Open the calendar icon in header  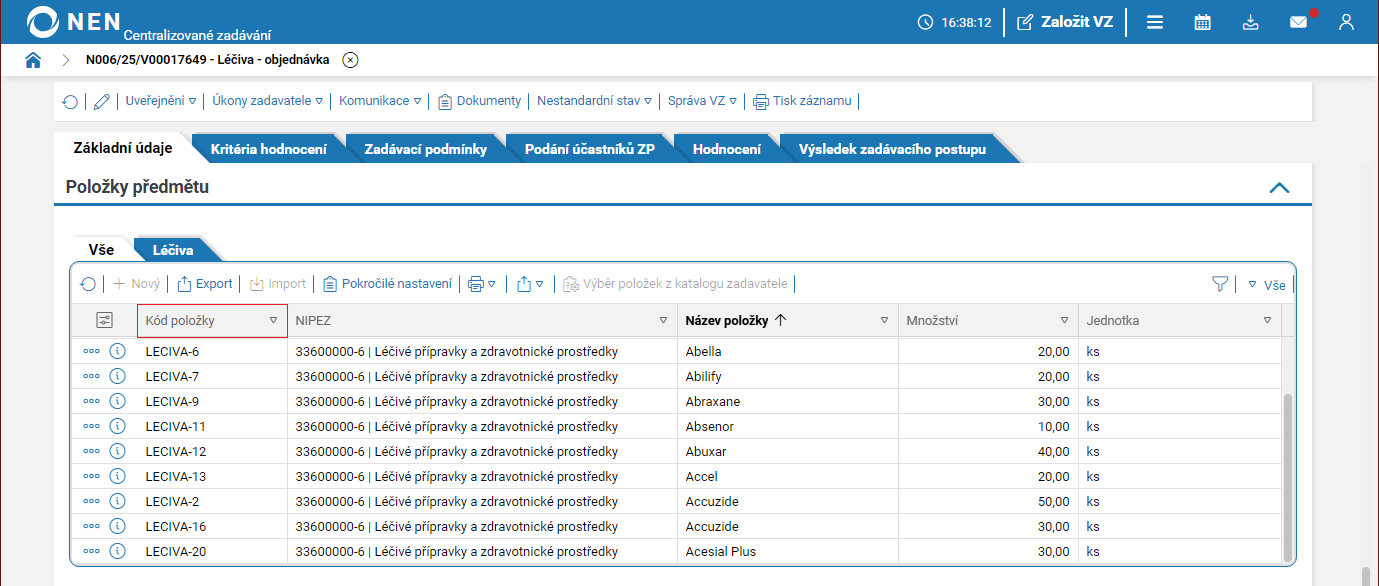tap(1203, 22)
